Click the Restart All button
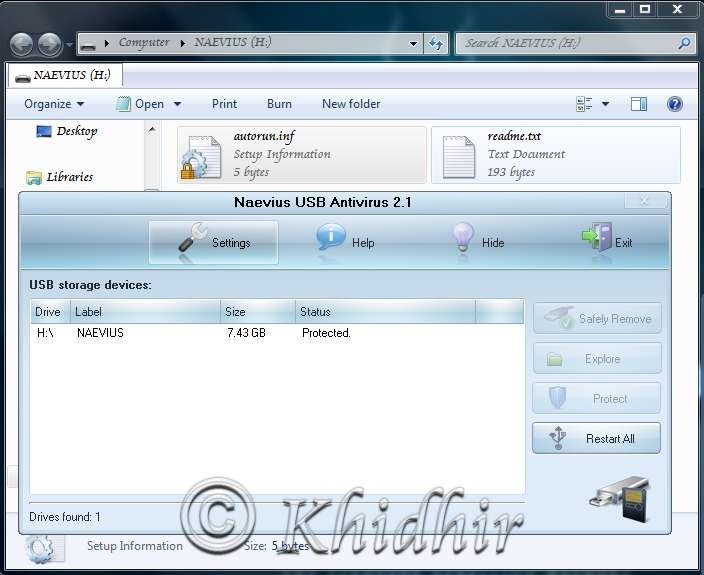The height and width of the screenshot is (575, 704). pyautogui.click(x=596, y=438)
